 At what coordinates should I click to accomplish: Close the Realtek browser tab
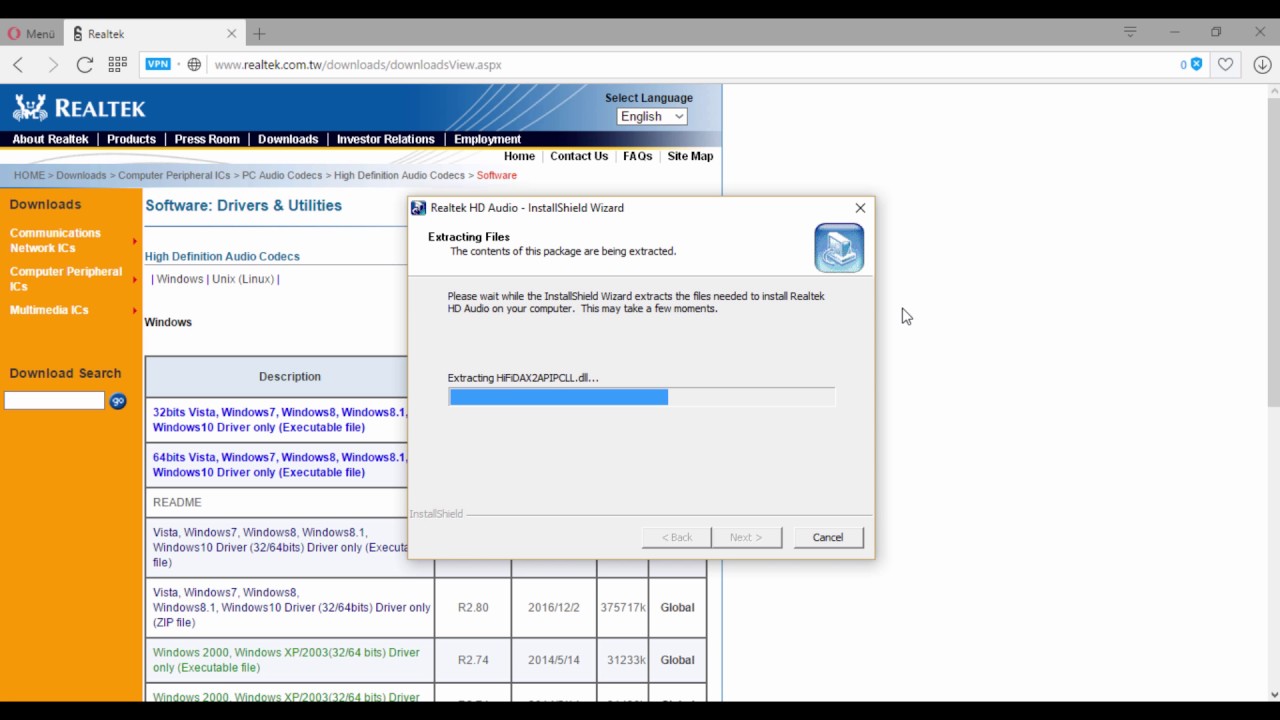[x=231, y=34]
